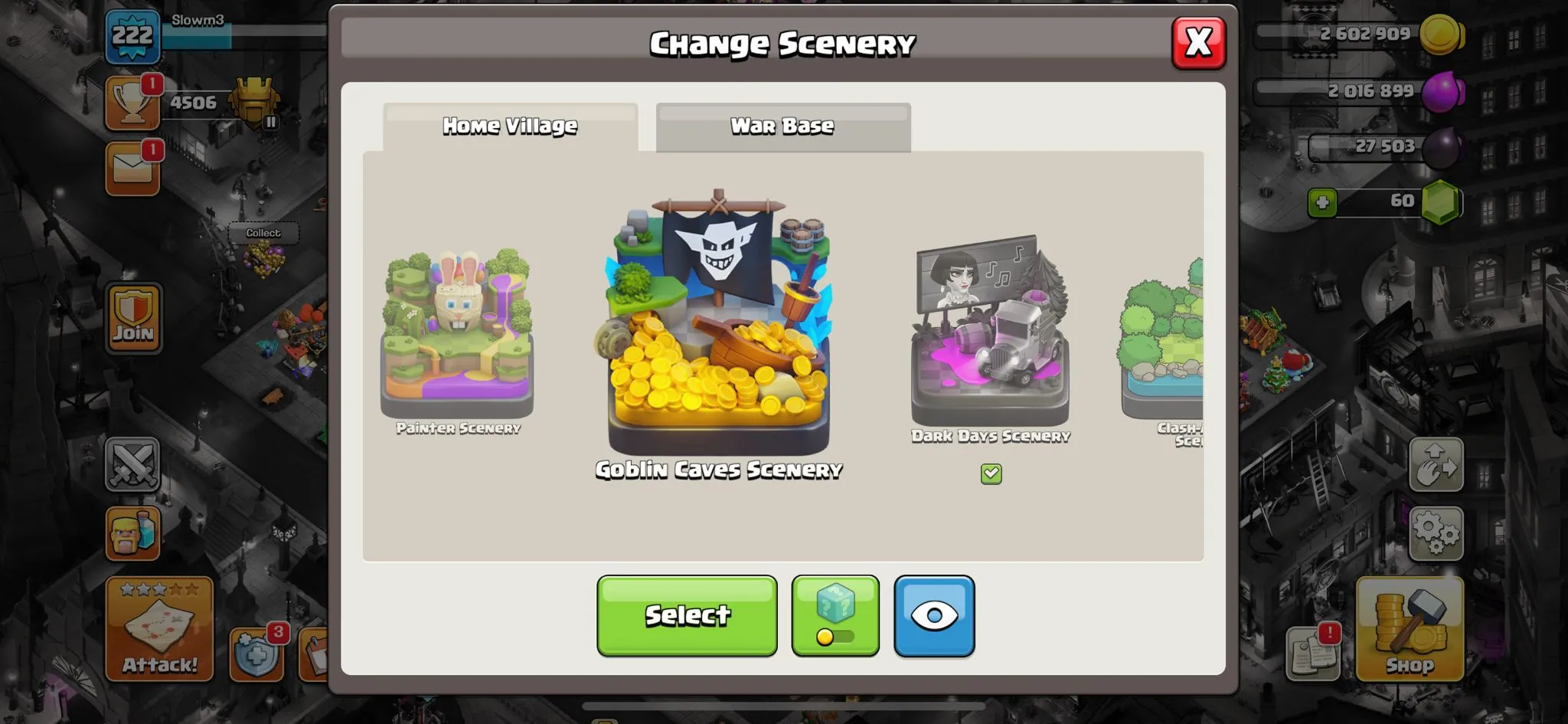Click the green Select button
This screenshot has width=1568, height=724.
(687, 616)
